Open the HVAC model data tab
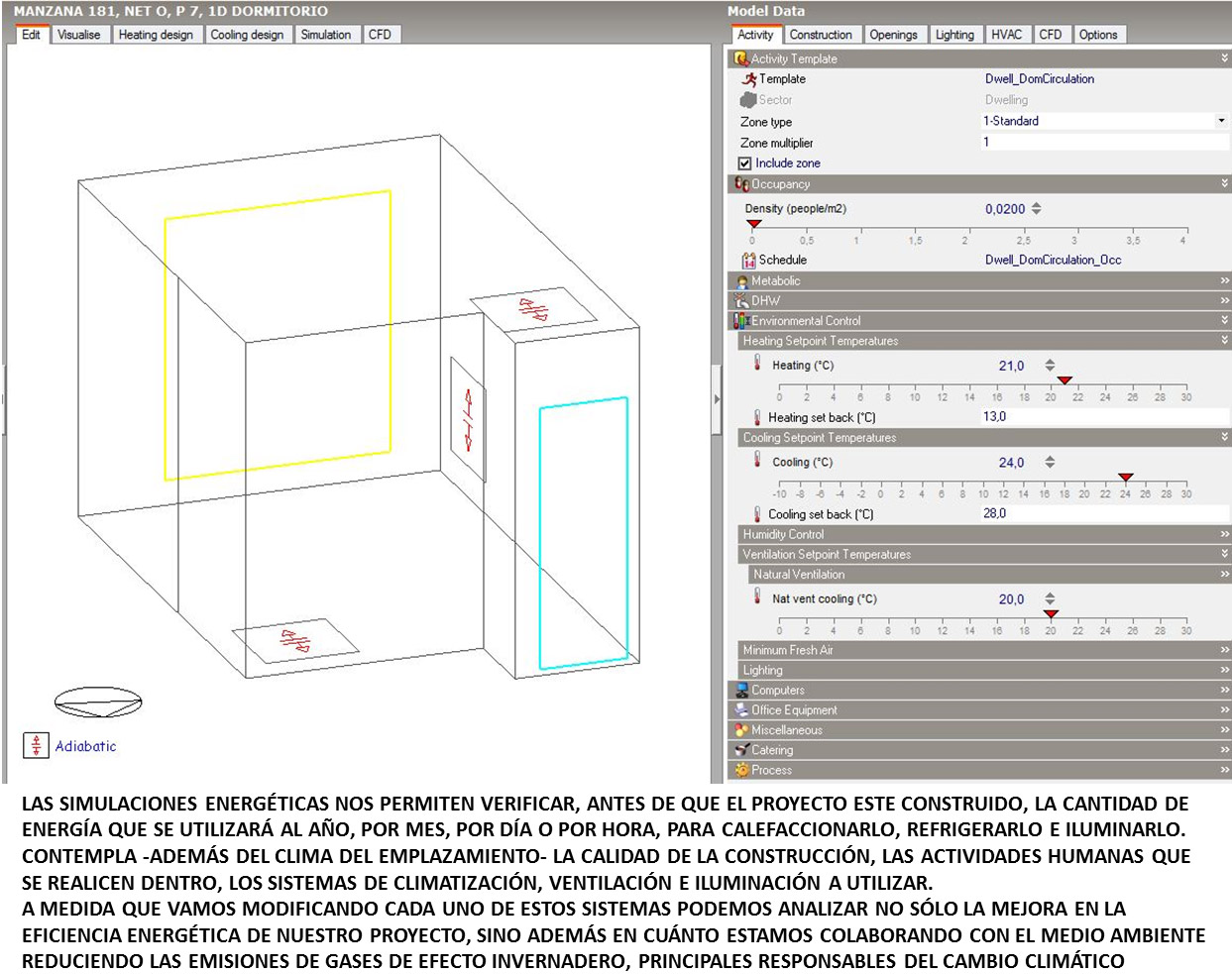 coord(1006,35)
